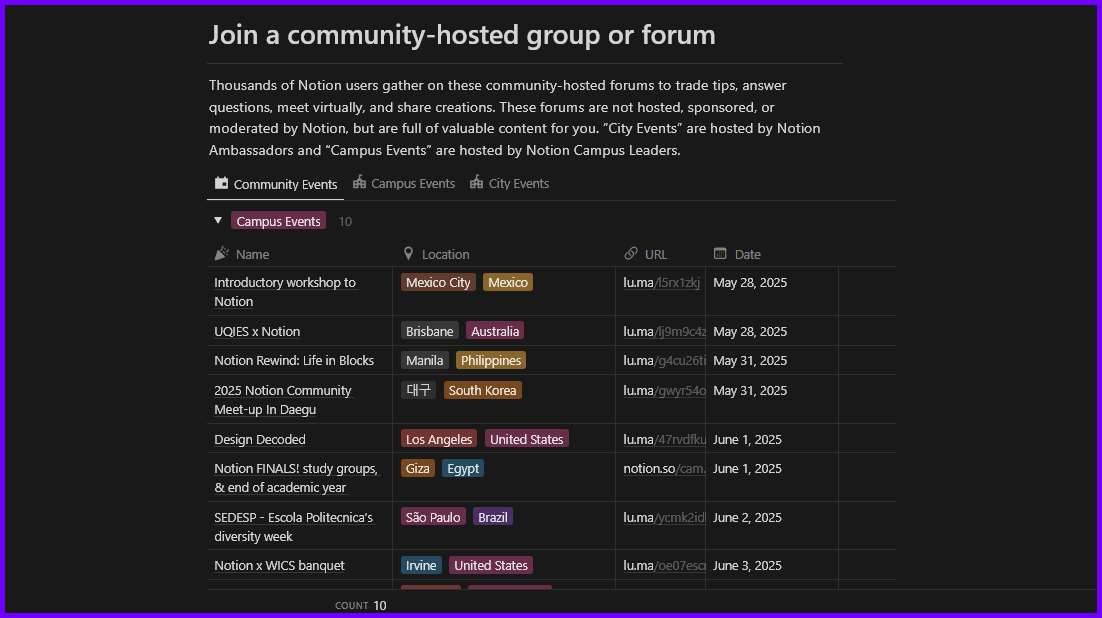Viewport: 1102px width, 618px height.
Task: Open notion.so link for Notion FINALS event
Action: click(x=663, y=469)
